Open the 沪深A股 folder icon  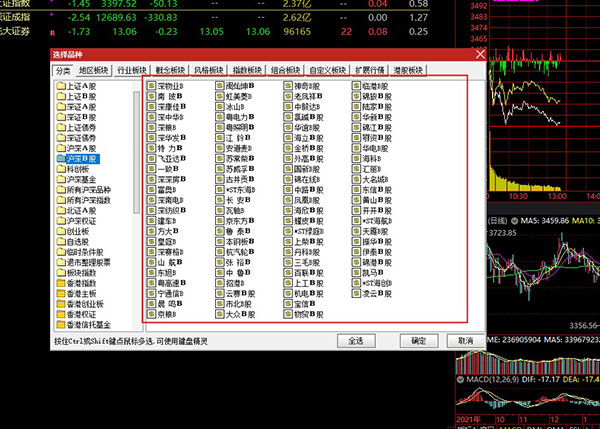coord(61,148)
